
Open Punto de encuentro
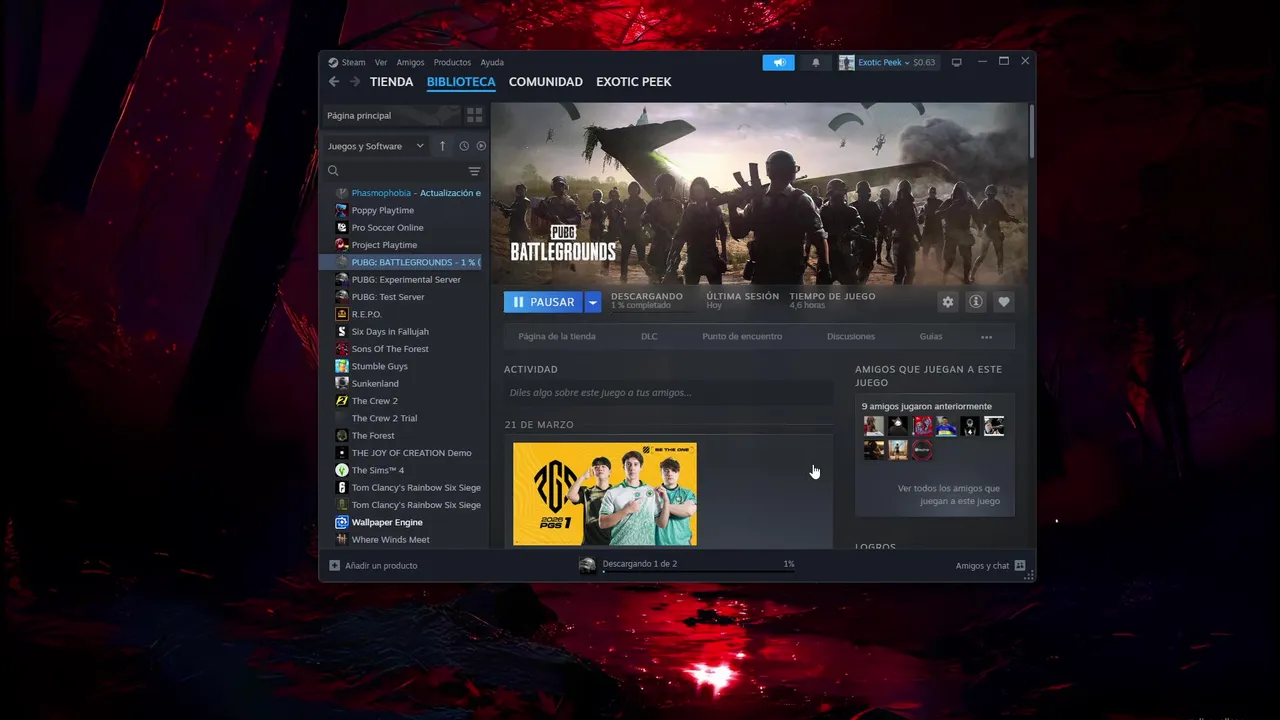coord(742,337)
